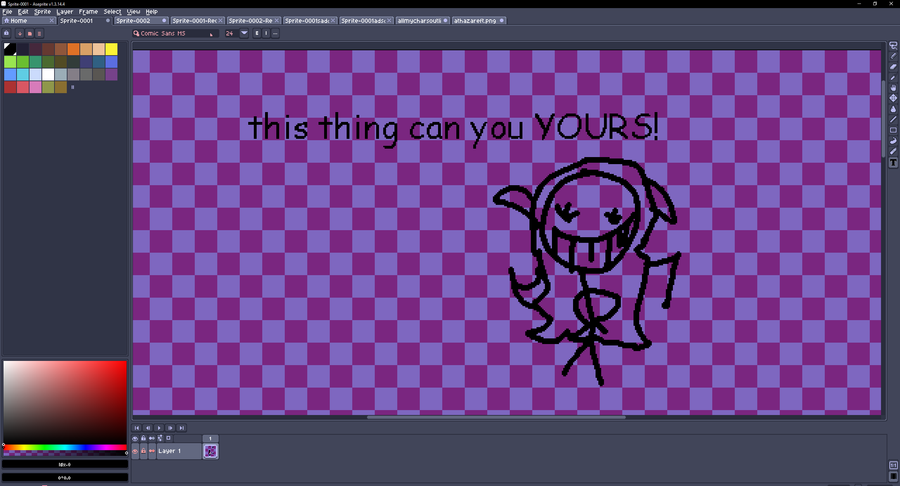Select the Eraser tool
This screenshot has height=486, width=900.
click(x=893, y=67)
